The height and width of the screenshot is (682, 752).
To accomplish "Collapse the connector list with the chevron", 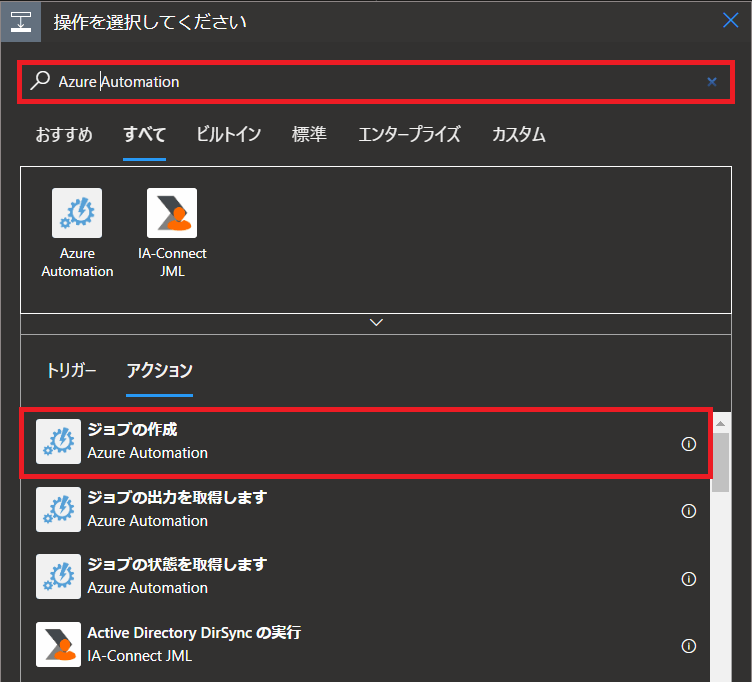I will coord(376,322).
